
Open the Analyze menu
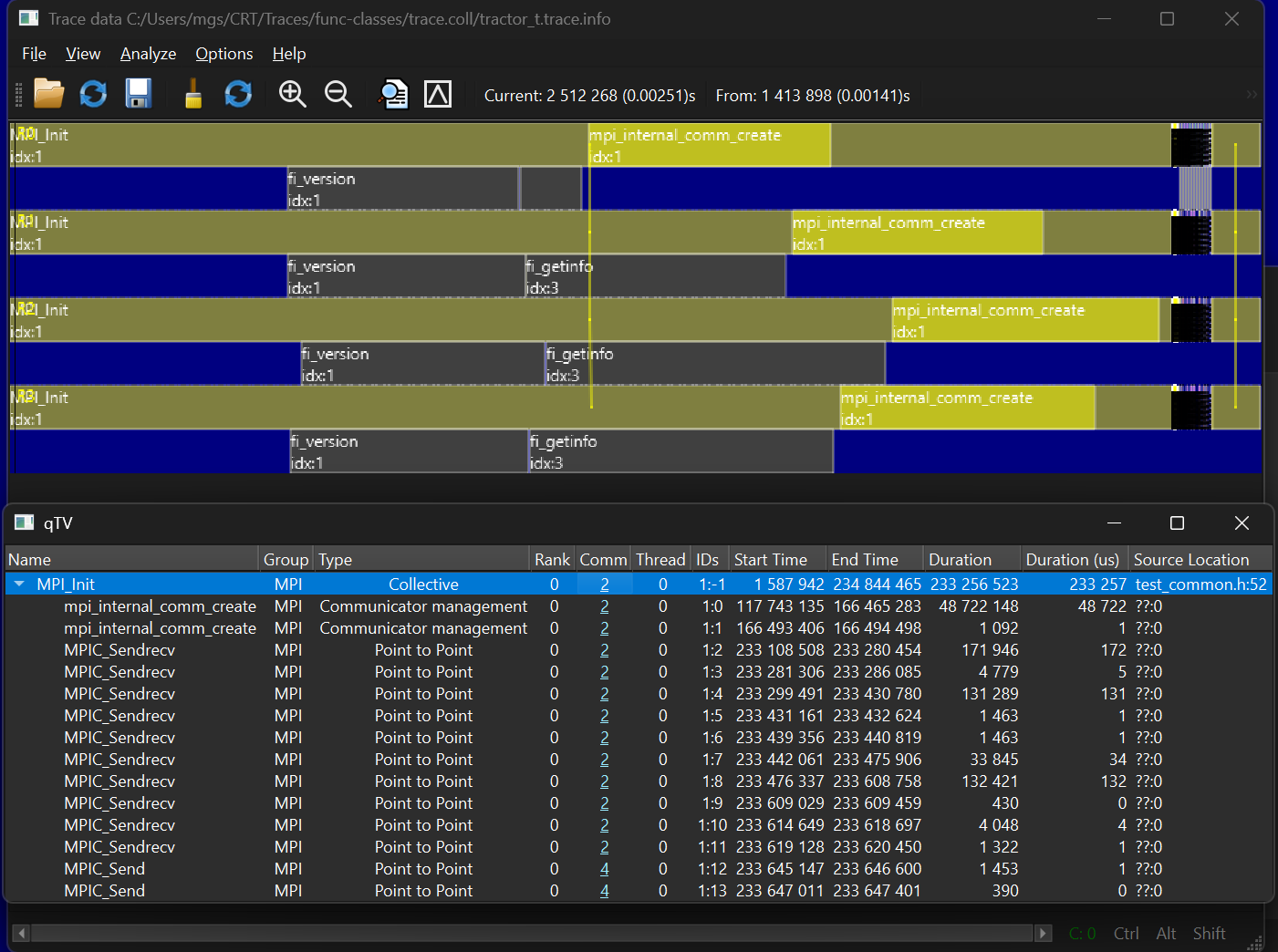pos(148,54)
